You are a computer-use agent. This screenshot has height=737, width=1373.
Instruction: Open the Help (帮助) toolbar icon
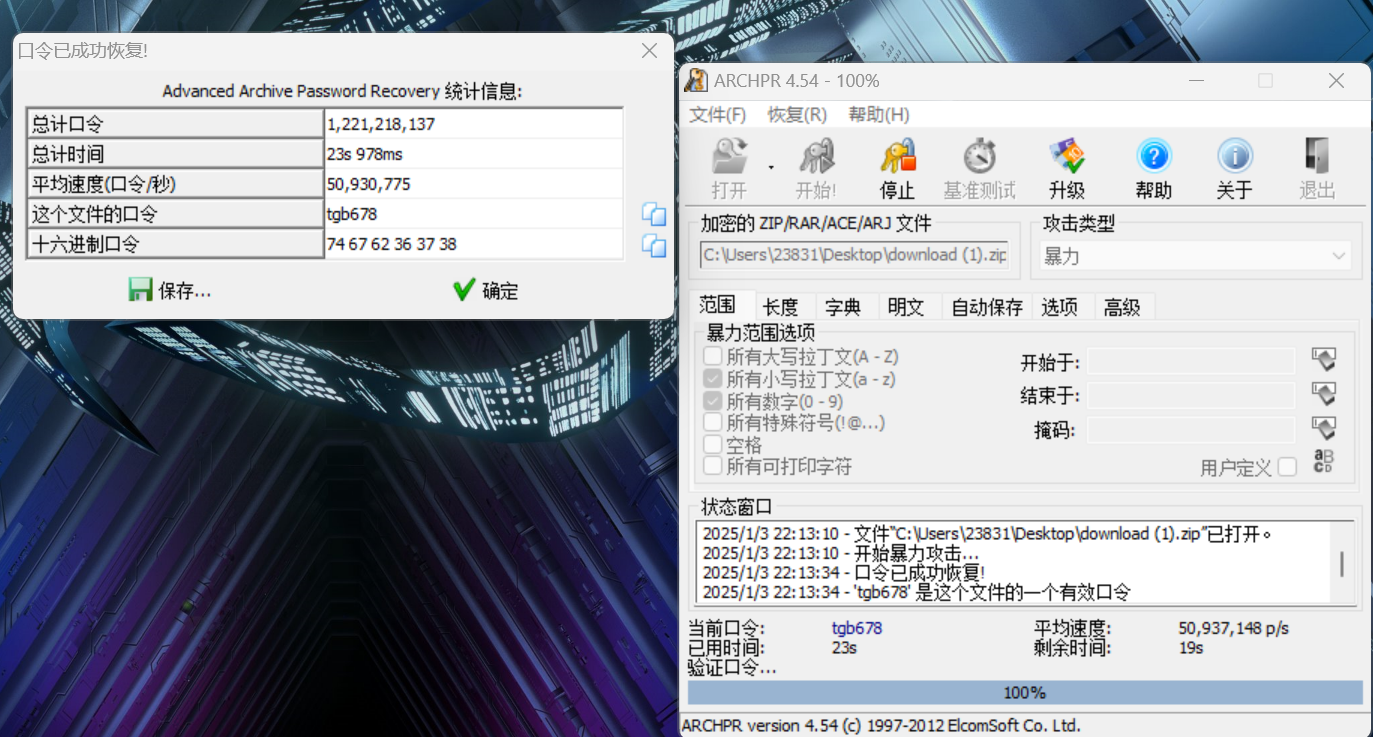(1155, 168)
